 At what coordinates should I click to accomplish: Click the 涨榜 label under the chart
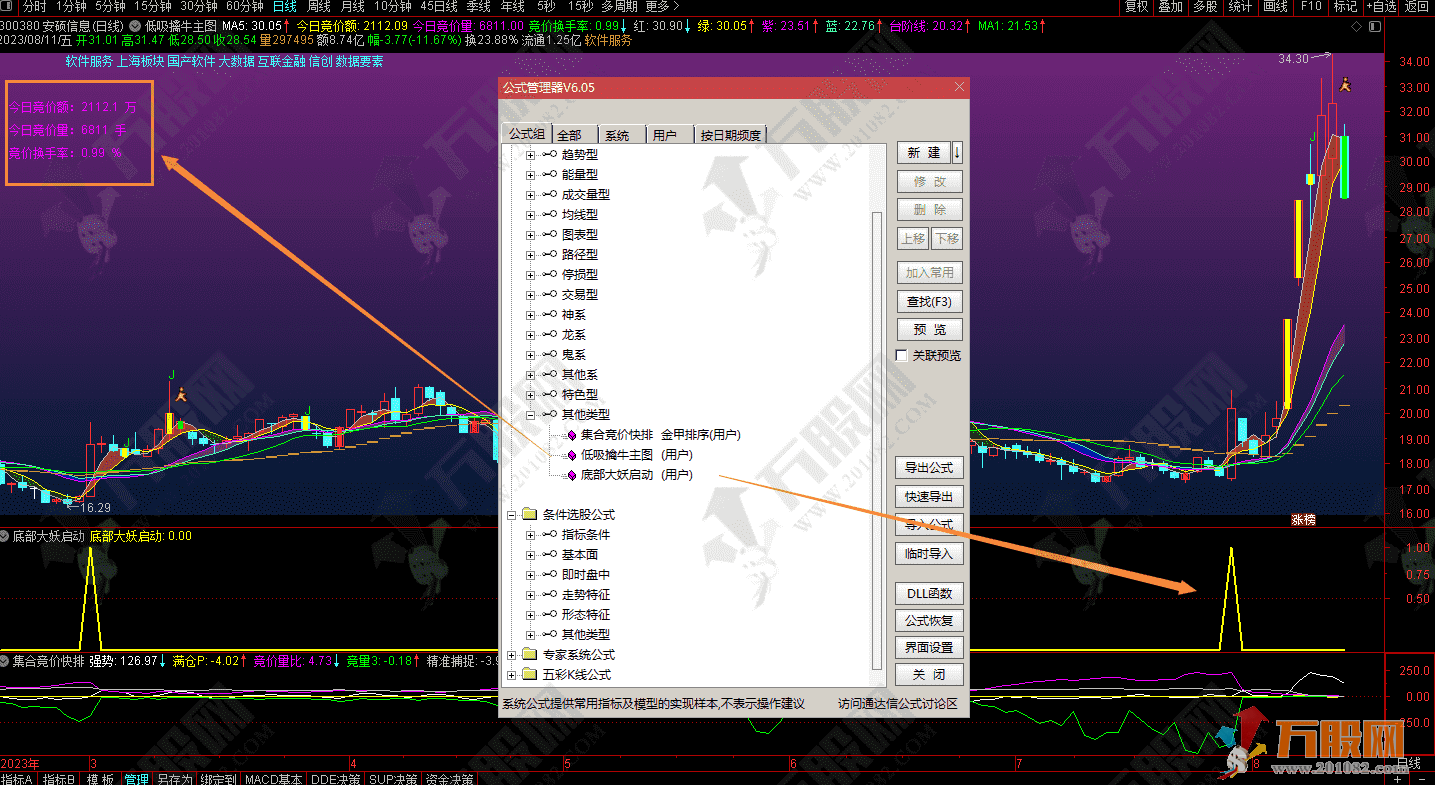coord(1303,520)
